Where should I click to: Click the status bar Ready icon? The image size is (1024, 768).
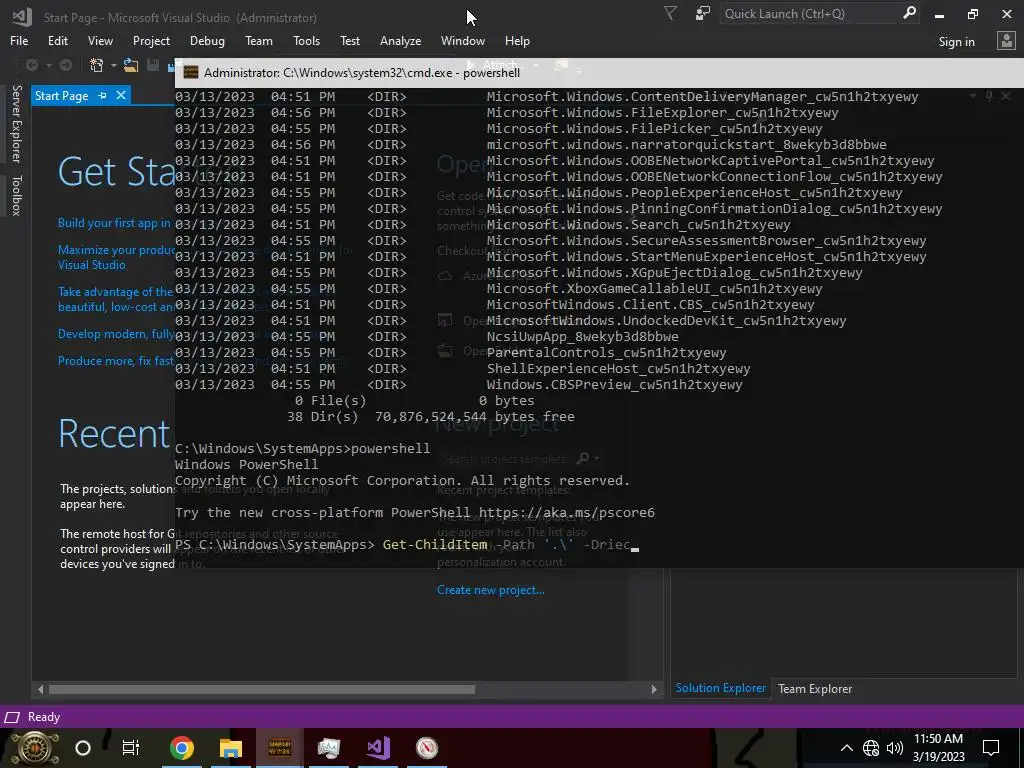[x=12, y=717]
